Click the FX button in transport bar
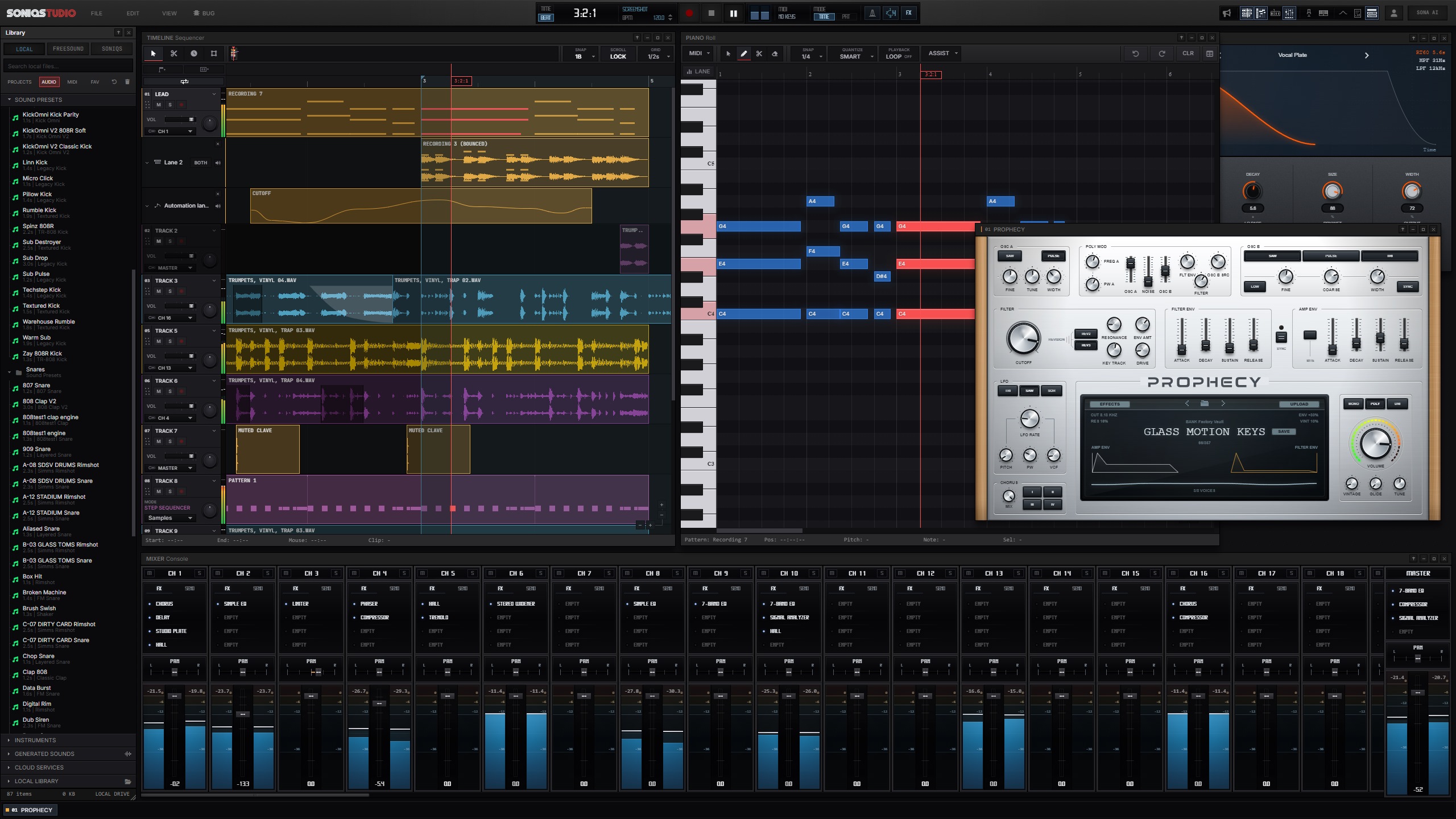The height and width of the screenshot is (819, 1456). 908,13
